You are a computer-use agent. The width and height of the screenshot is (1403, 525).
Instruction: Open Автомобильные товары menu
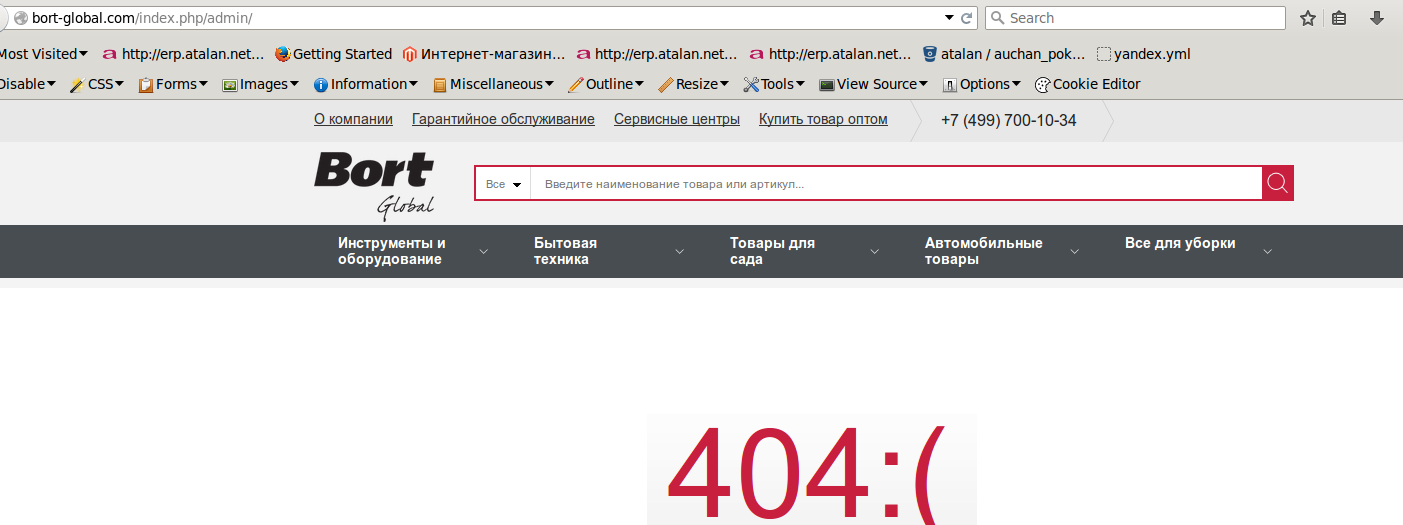[x=984, y=251]
